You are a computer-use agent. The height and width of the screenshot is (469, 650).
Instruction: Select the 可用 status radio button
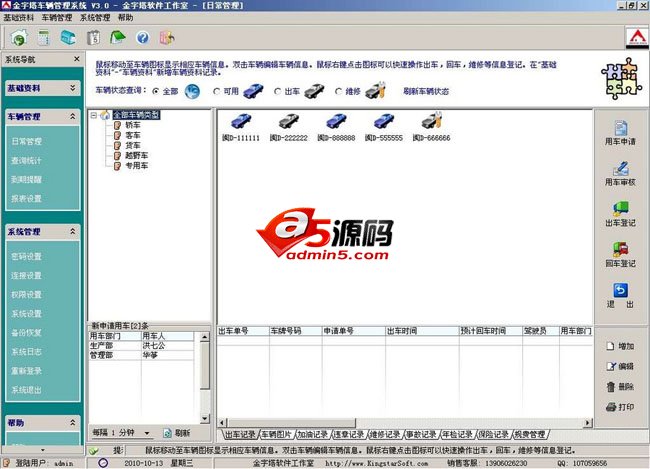click(216, 91)
